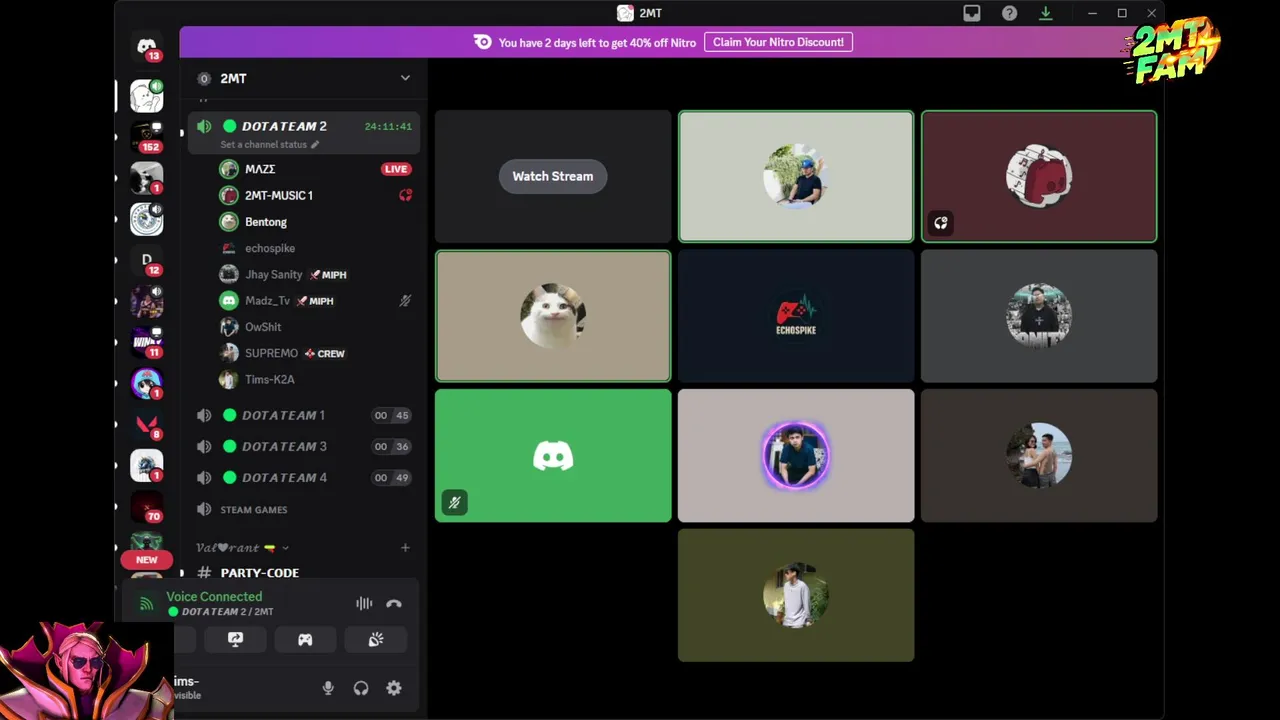Viewport: 1280px width, 720px height.
Task: Join the DOTA TEAM 3 voice channel
Action: click(x=303, y=446)
